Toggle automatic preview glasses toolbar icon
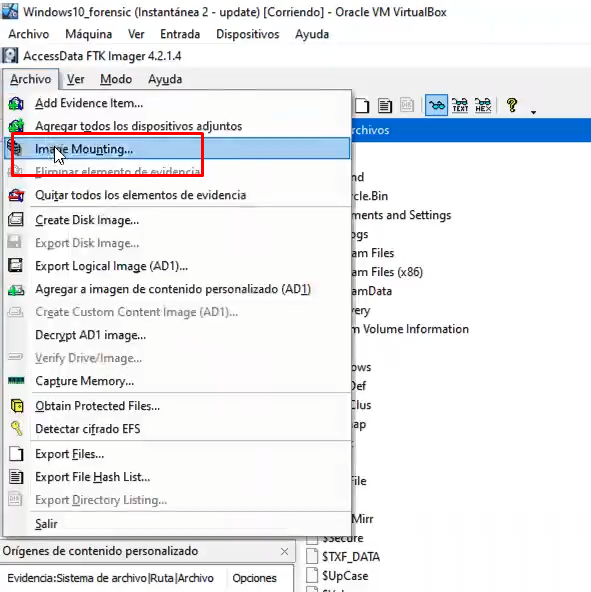The height and width of the screenshot is (592, 591). tap(436, 105)
